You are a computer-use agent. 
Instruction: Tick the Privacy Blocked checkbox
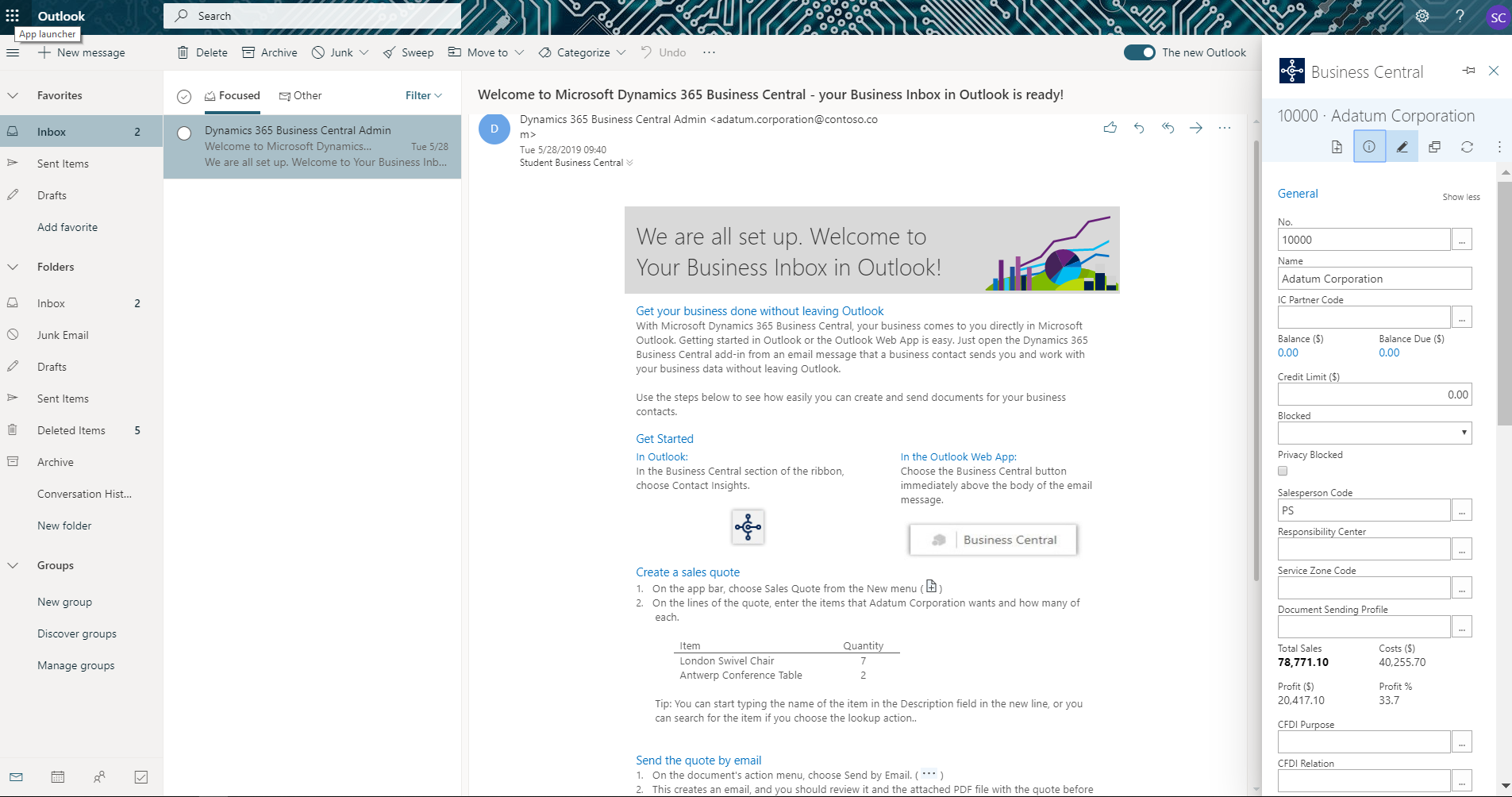pyautogui.click(x=1283, y=471)
